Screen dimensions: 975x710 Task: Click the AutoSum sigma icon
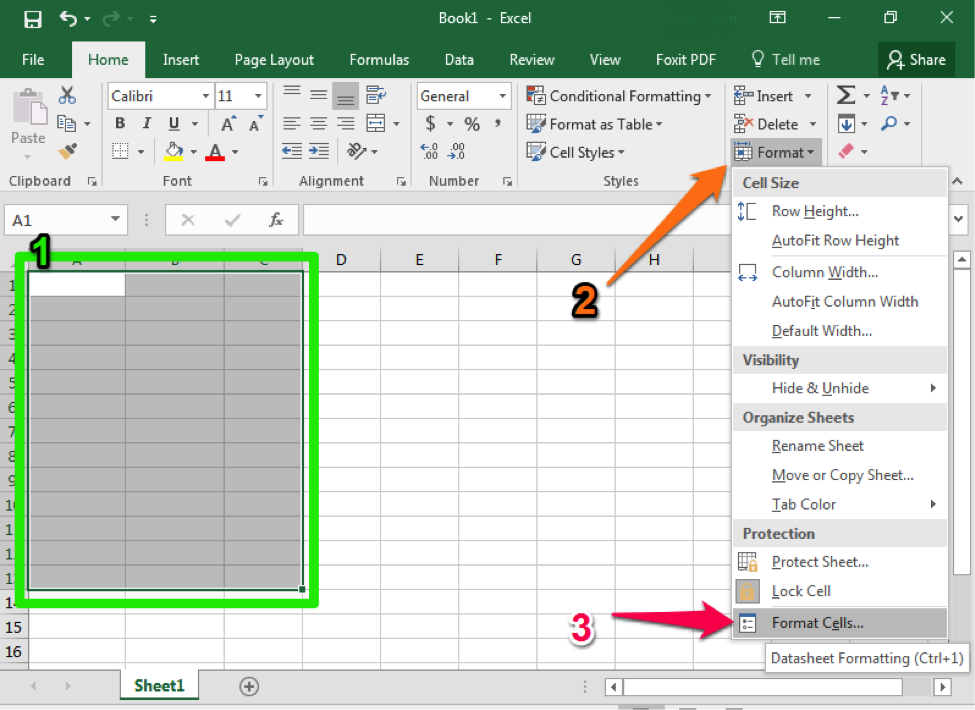pos(846,96)
